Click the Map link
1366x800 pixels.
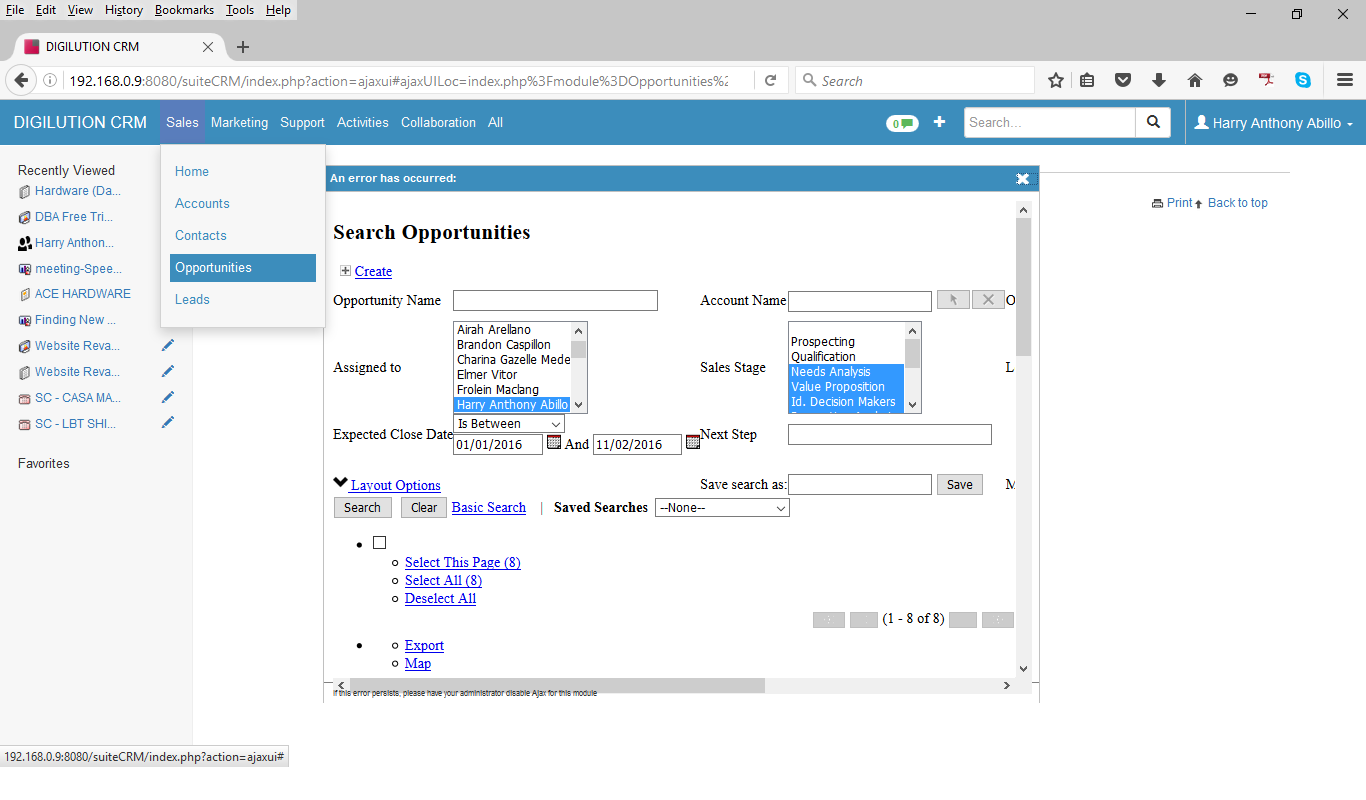click(418, 663)
